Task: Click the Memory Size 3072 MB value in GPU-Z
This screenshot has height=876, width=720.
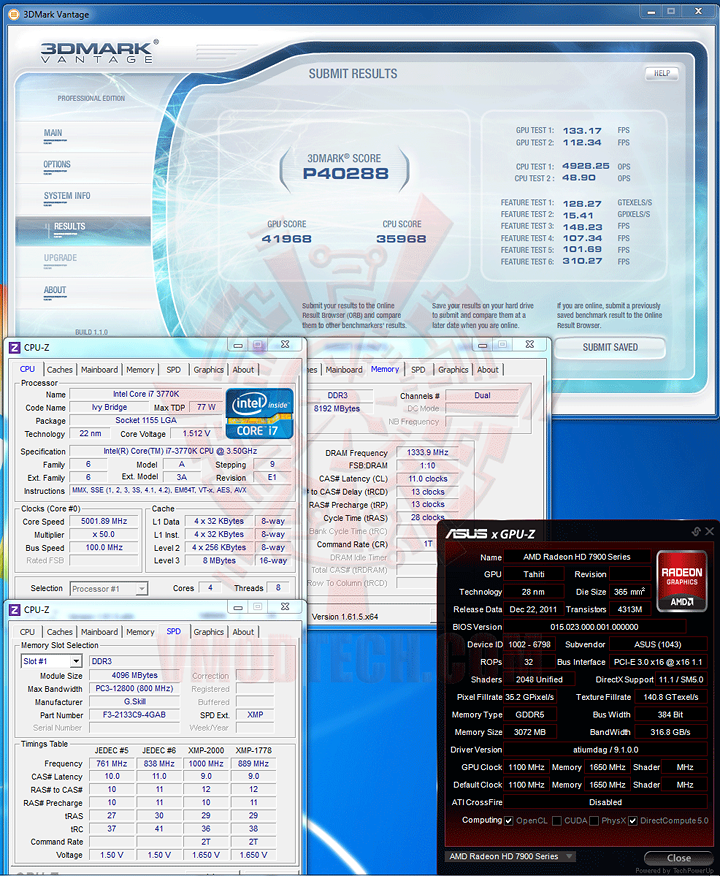Action: point(530,732)
